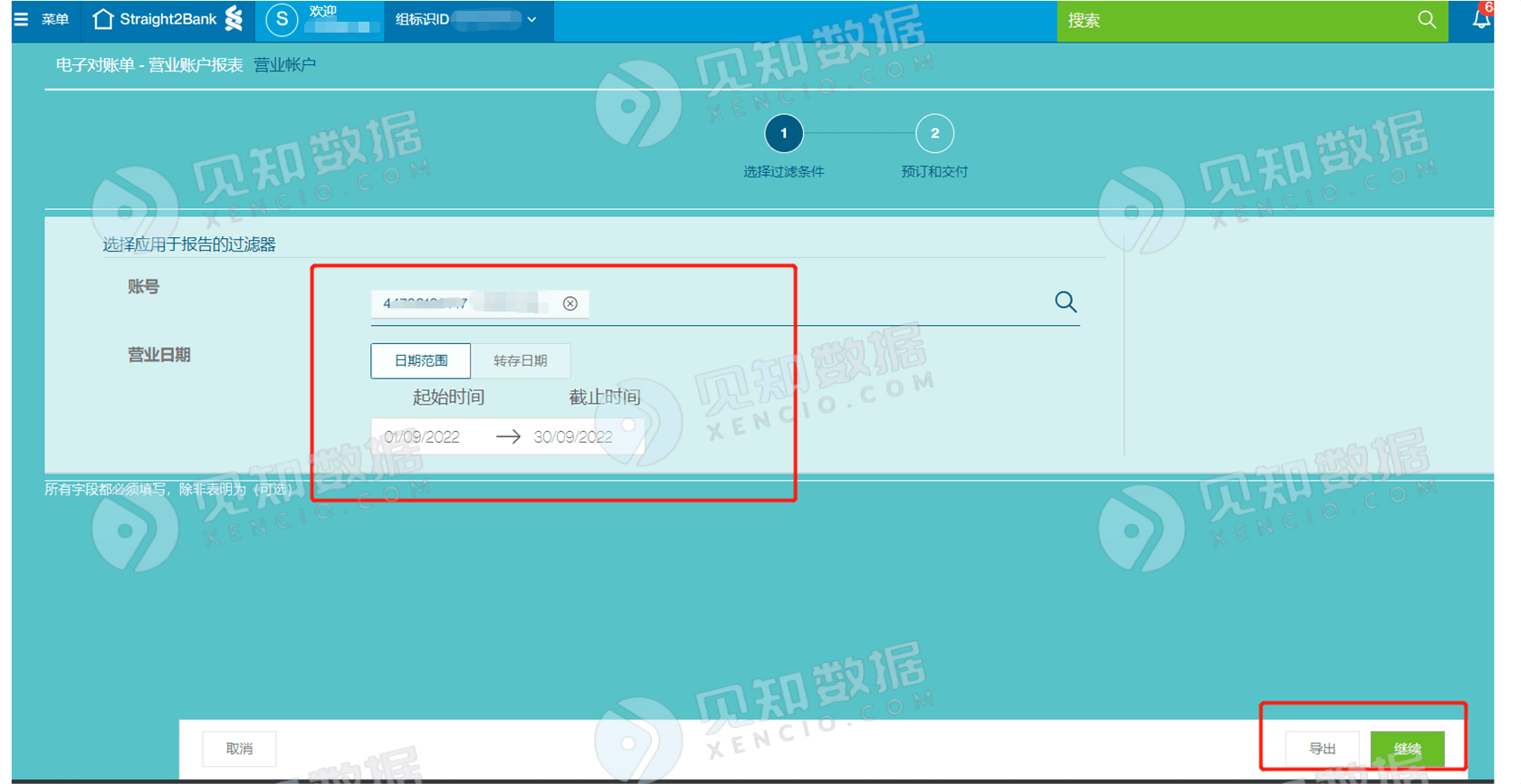Click the top 搜索 search input
The height and width of the screenshot is (784, 1521).
click(x=1231, y=21)
